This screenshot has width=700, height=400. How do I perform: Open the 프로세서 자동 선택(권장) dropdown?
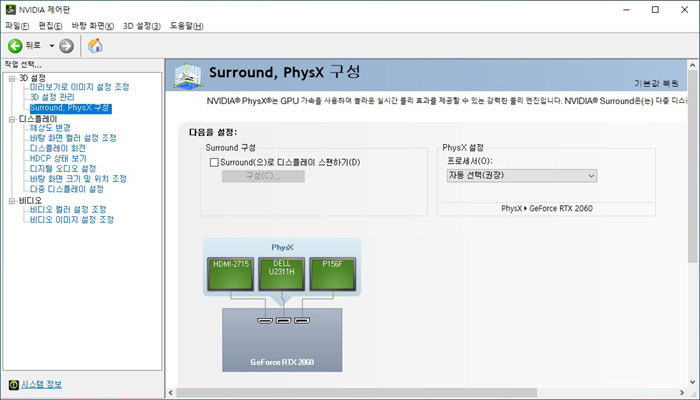521,175
